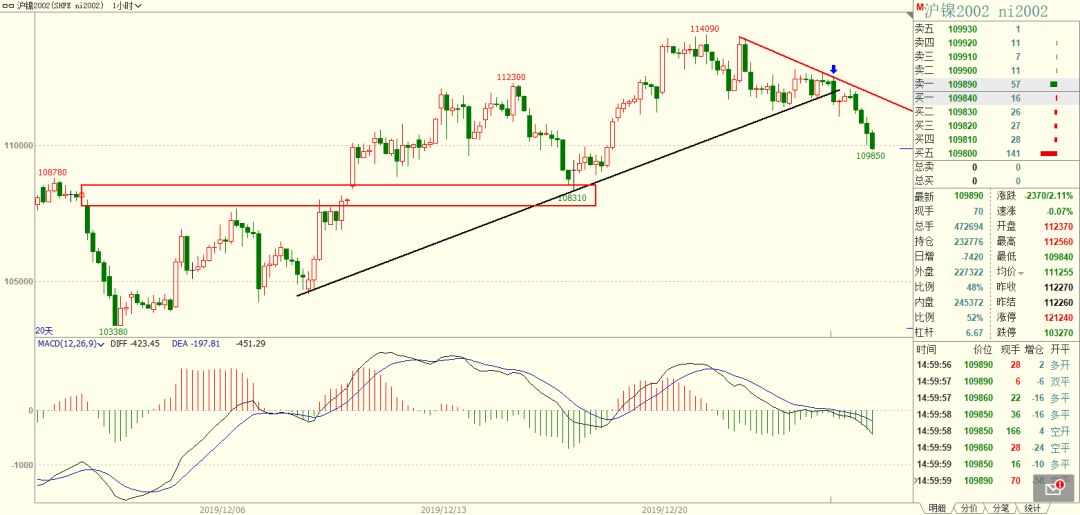The height and width of the screenshot is (515, 1080).
Task: Click the 2019/12/06 date on time axis
Action: (x=222, y=510)
